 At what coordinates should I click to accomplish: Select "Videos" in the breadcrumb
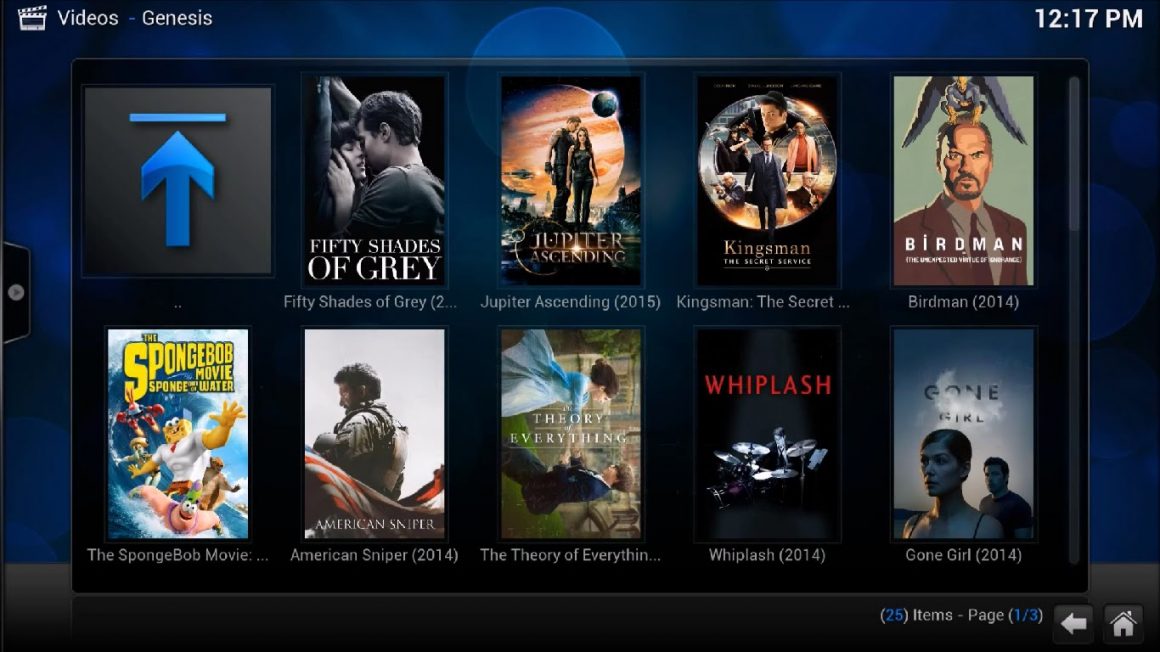(87, 17)
